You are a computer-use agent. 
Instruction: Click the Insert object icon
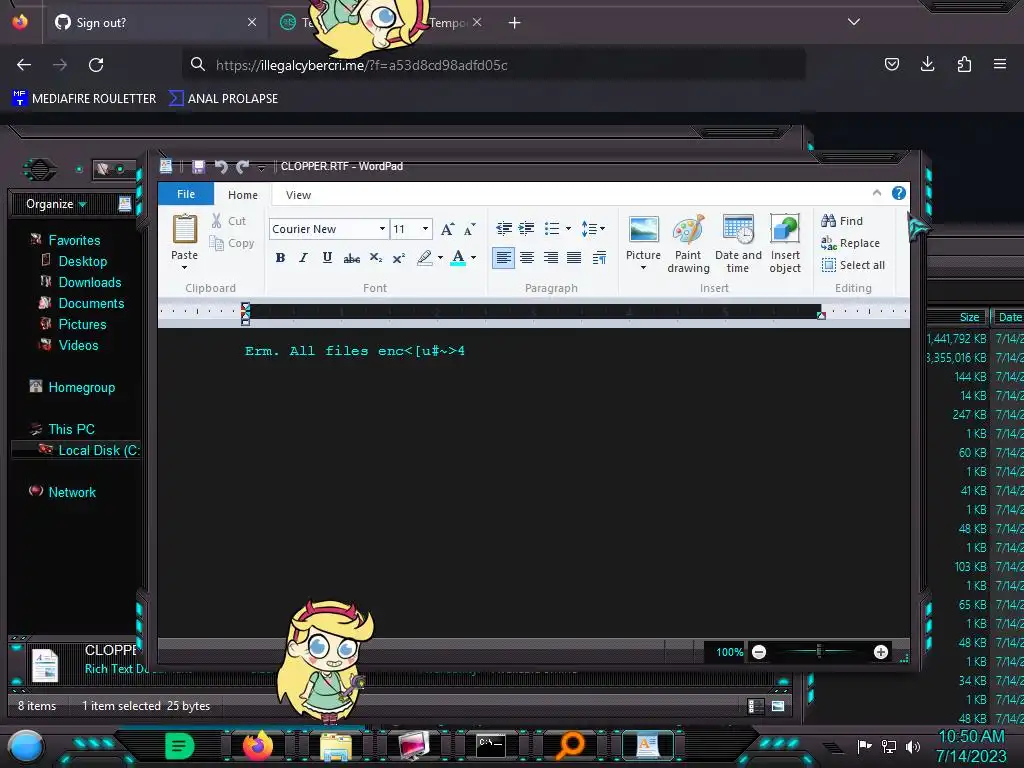tap(785, 229)
